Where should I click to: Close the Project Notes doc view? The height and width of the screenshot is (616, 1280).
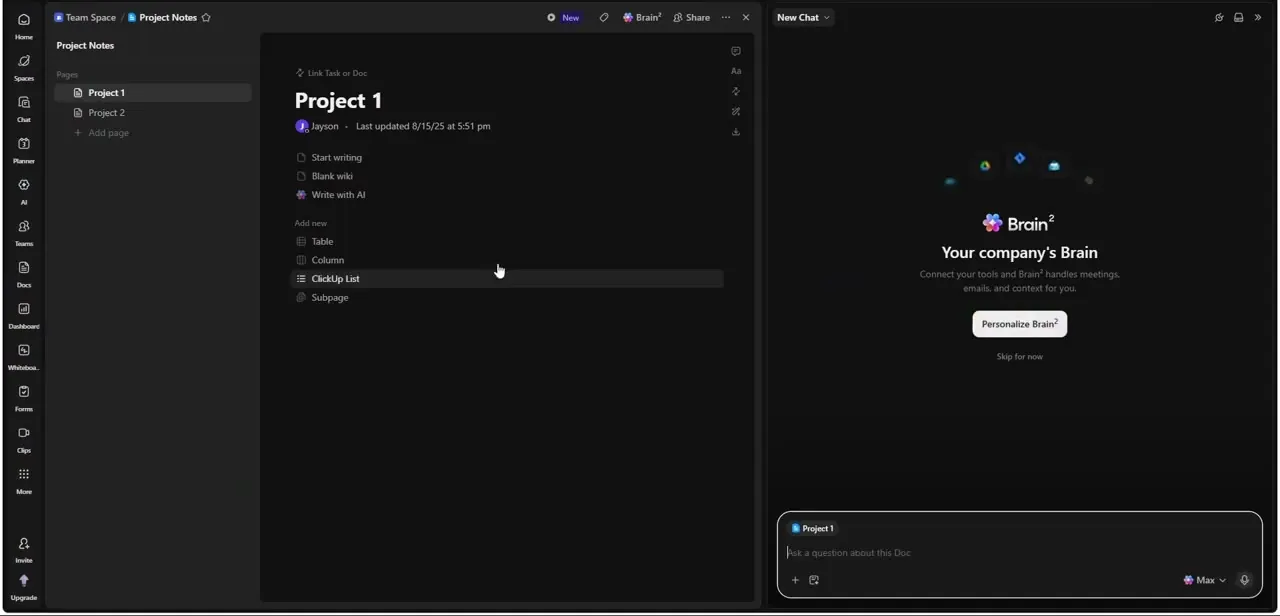[746, 17]
